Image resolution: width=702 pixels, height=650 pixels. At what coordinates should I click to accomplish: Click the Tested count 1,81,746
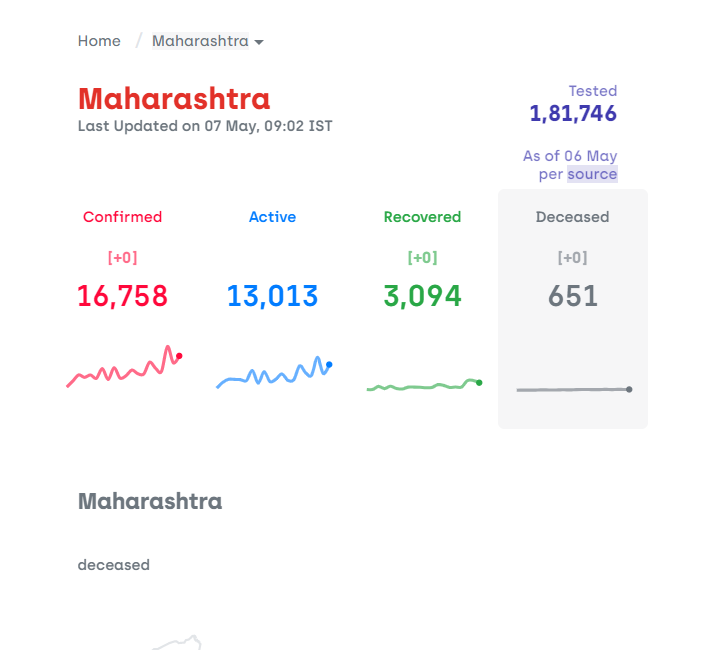tap(573, 113)
